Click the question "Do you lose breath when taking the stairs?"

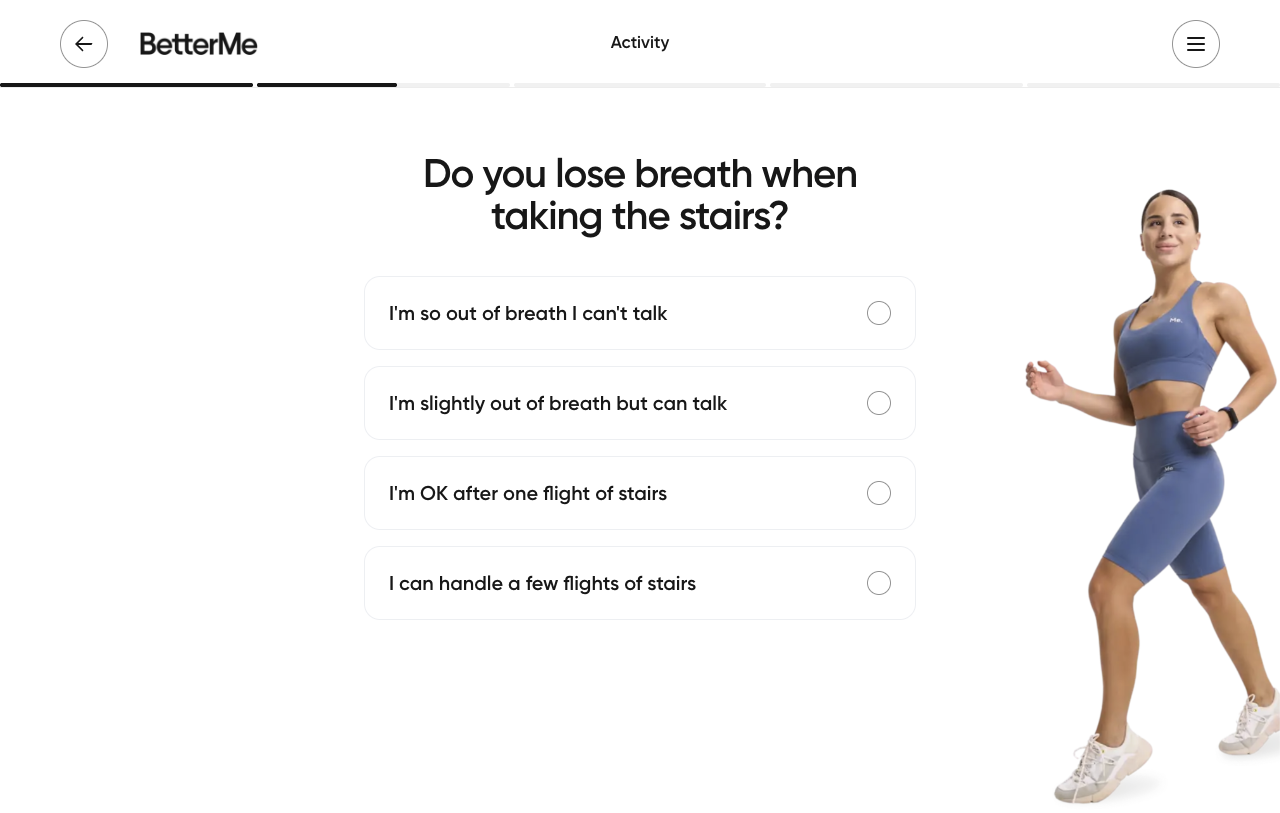tap(640, 195)
